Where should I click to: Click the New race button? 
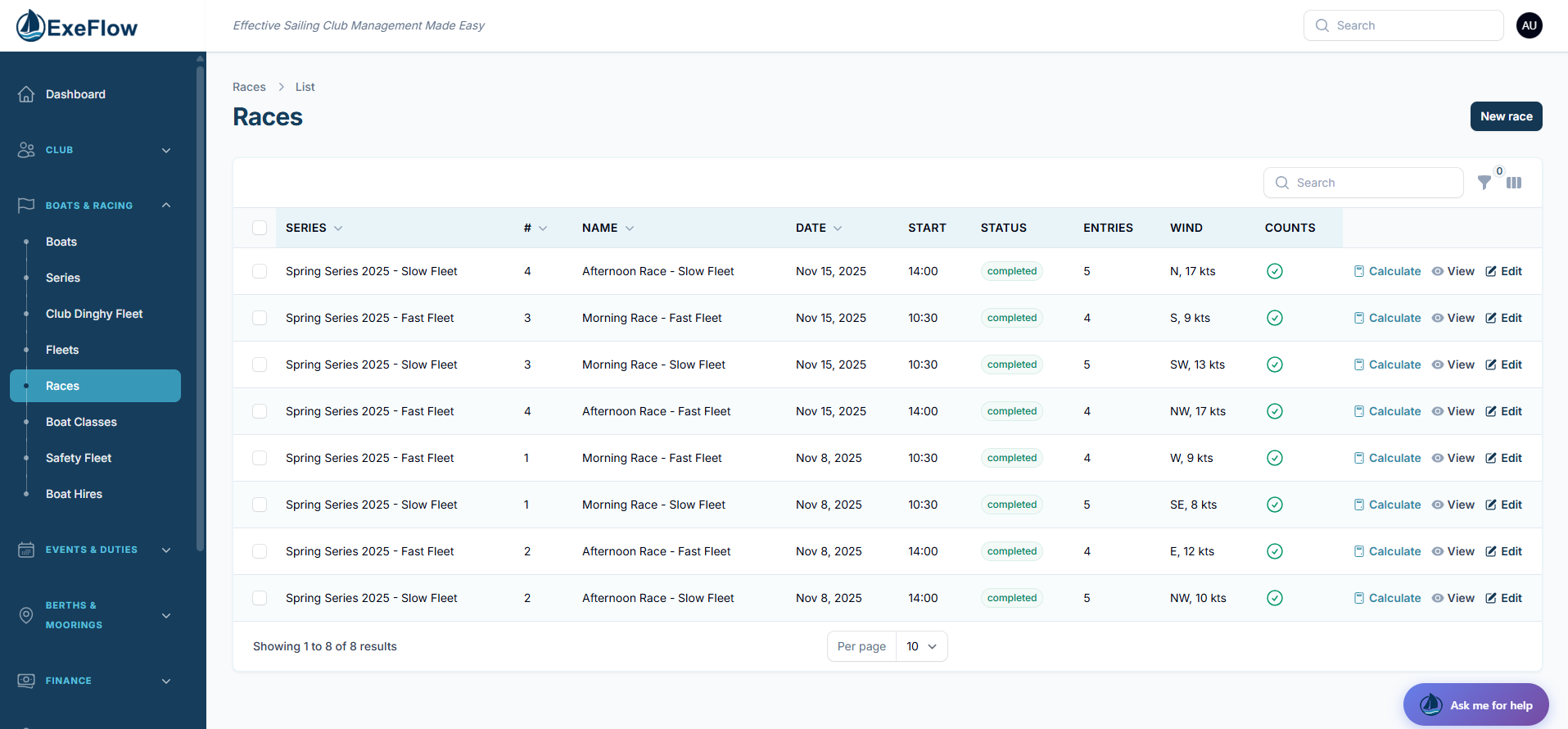click(1506, 116)
